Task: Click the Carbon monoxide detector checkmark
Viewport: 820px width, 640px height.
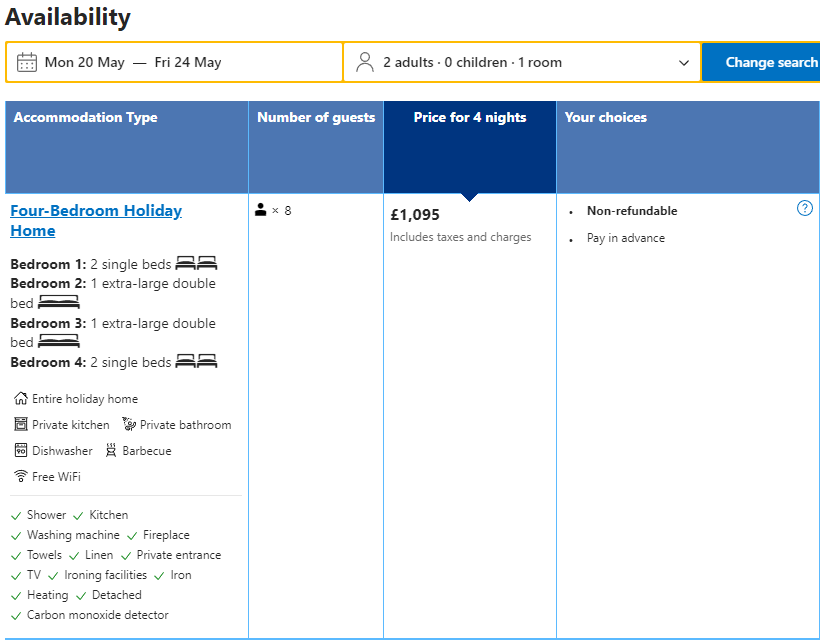Action: [x=16, y=615]
